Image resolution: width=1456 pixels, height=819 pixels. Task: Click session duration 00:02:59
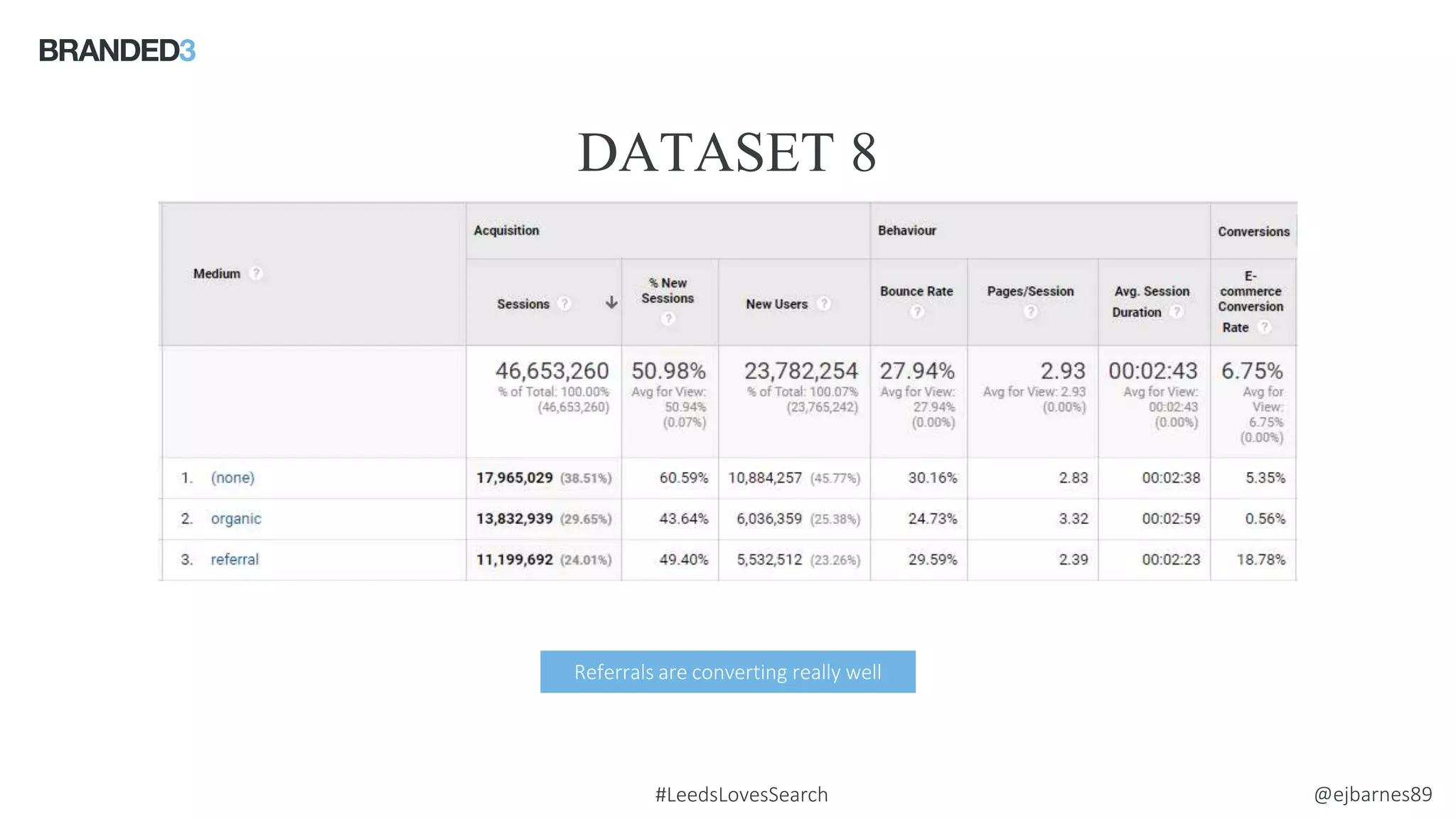tap(1171, 519)
